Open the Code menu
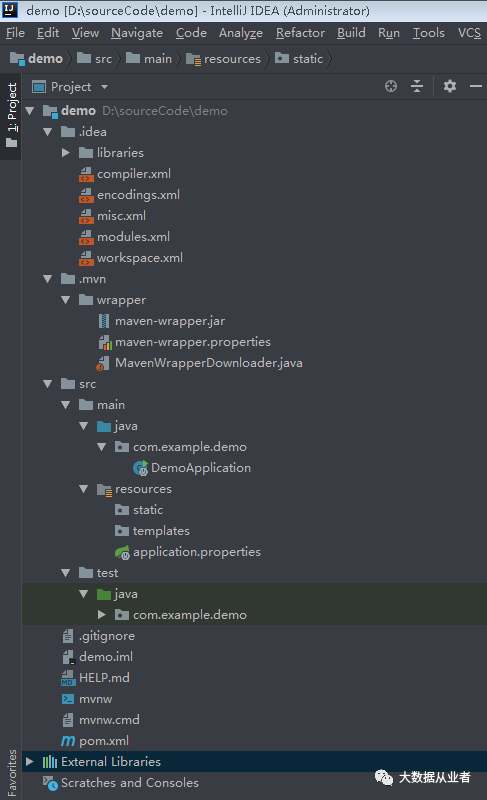Image resolution: width=487 pixels, height=800 pixels. 191,33
